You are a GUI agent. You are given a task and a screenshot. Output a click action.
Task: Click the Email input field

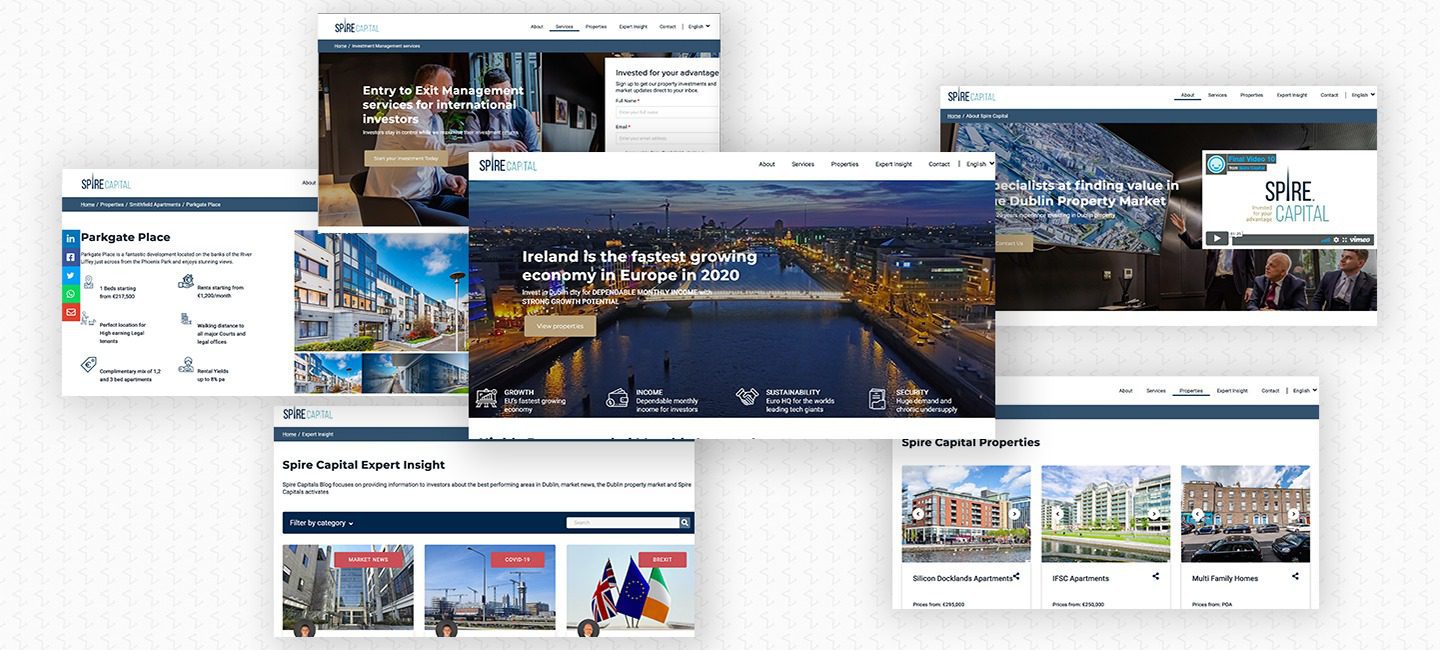[x=667, y=138]
